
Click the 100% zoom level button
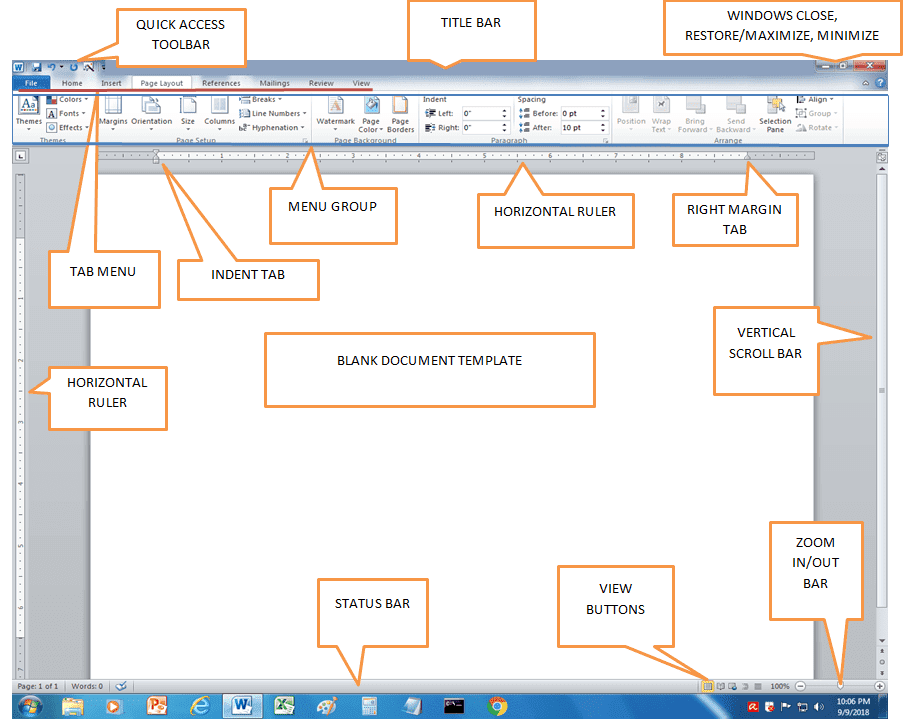click(779, 686)
